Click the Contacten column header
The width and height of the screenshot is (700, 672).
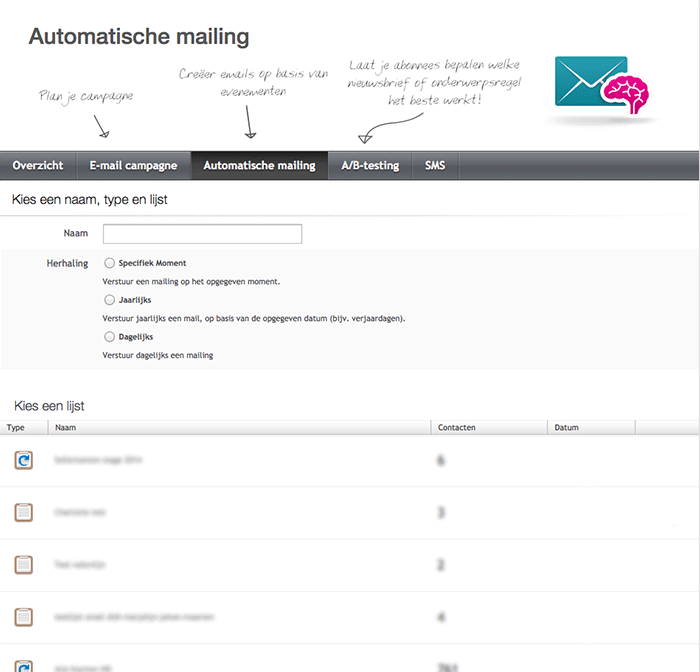pyautogui.click(x=457, y=428)
